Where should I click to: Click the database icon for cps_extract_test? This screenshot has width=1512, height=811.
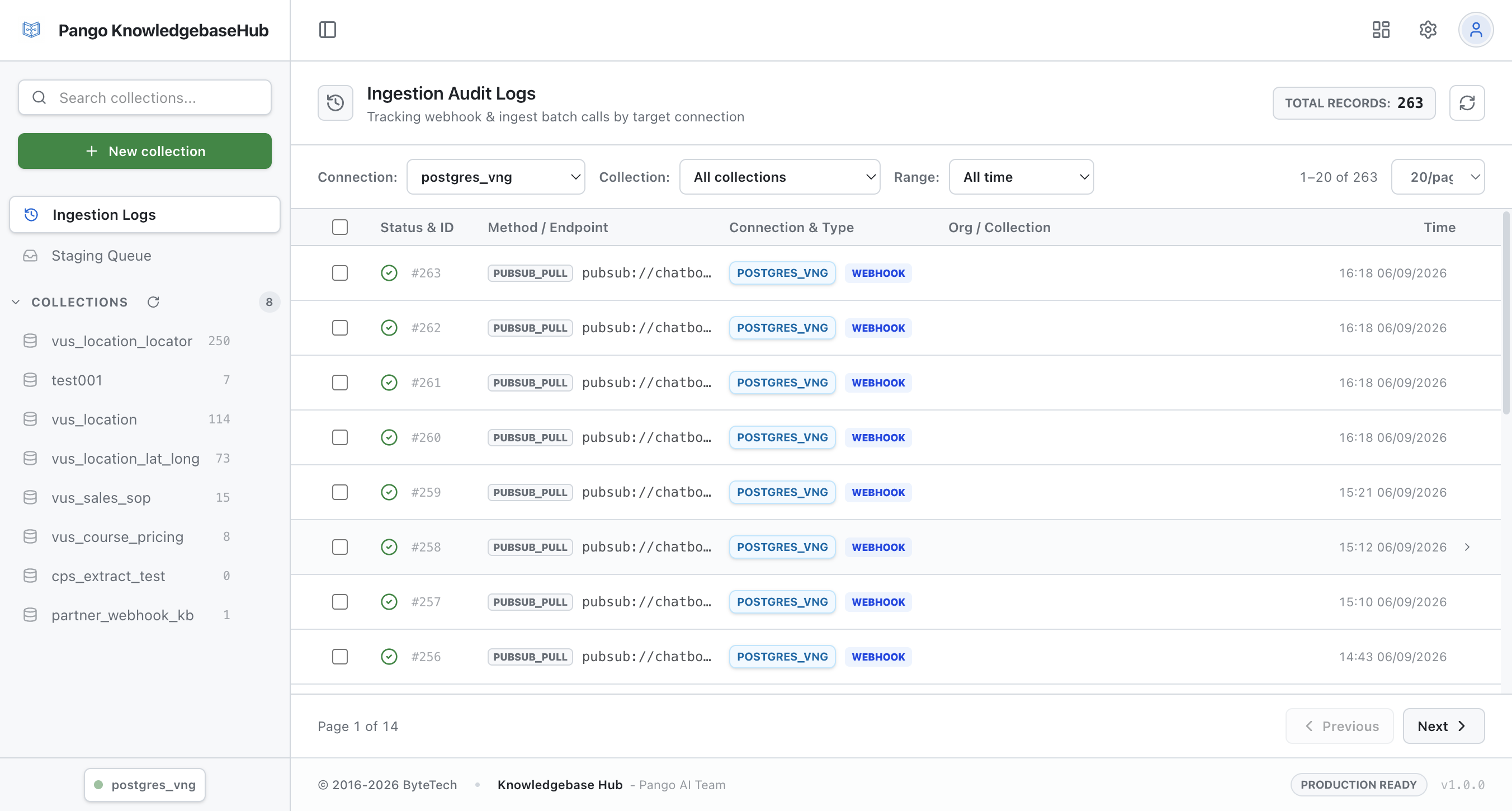[x=30, y=576]
